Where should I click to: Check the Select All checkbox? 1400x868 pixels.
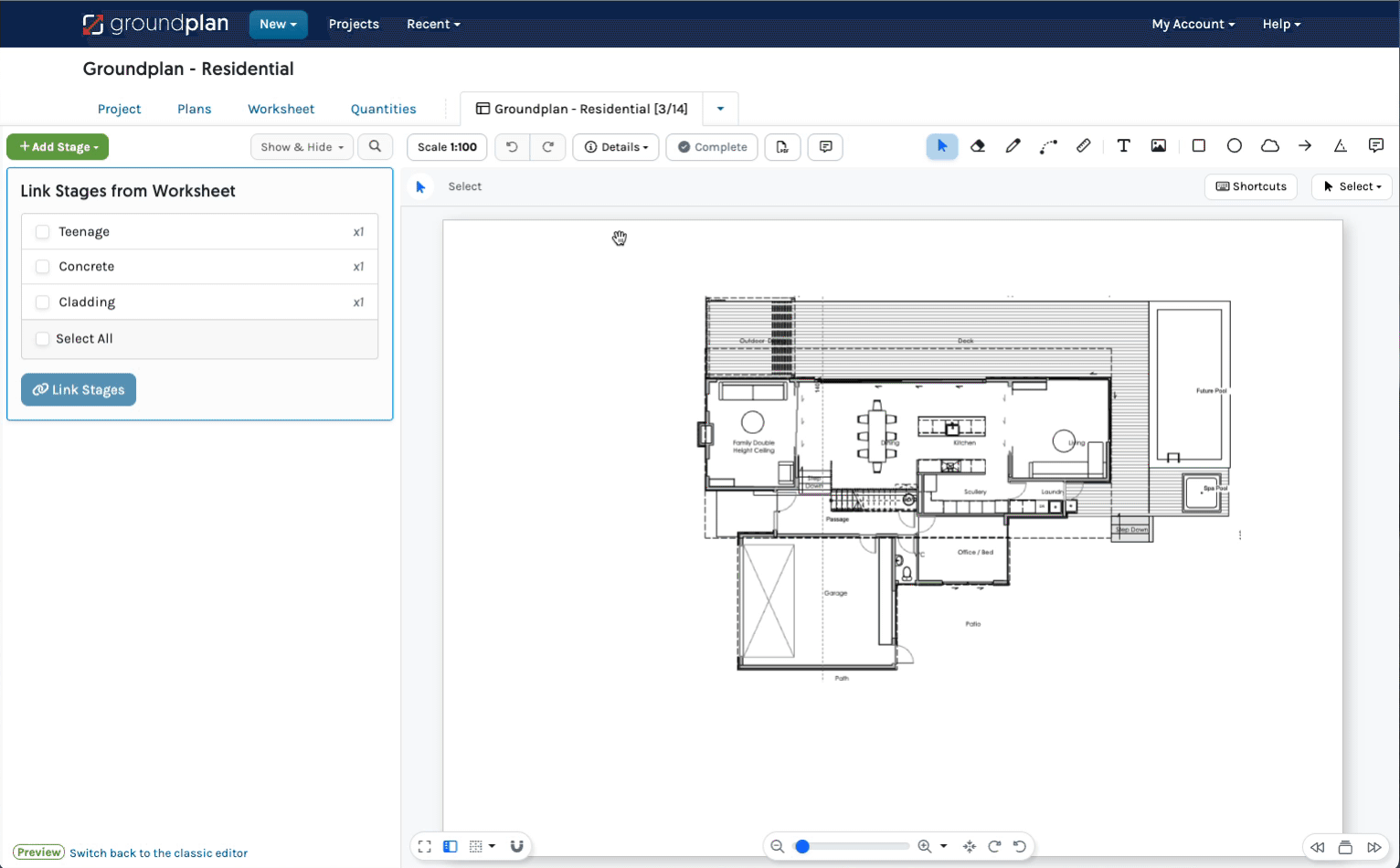[42, 339]
